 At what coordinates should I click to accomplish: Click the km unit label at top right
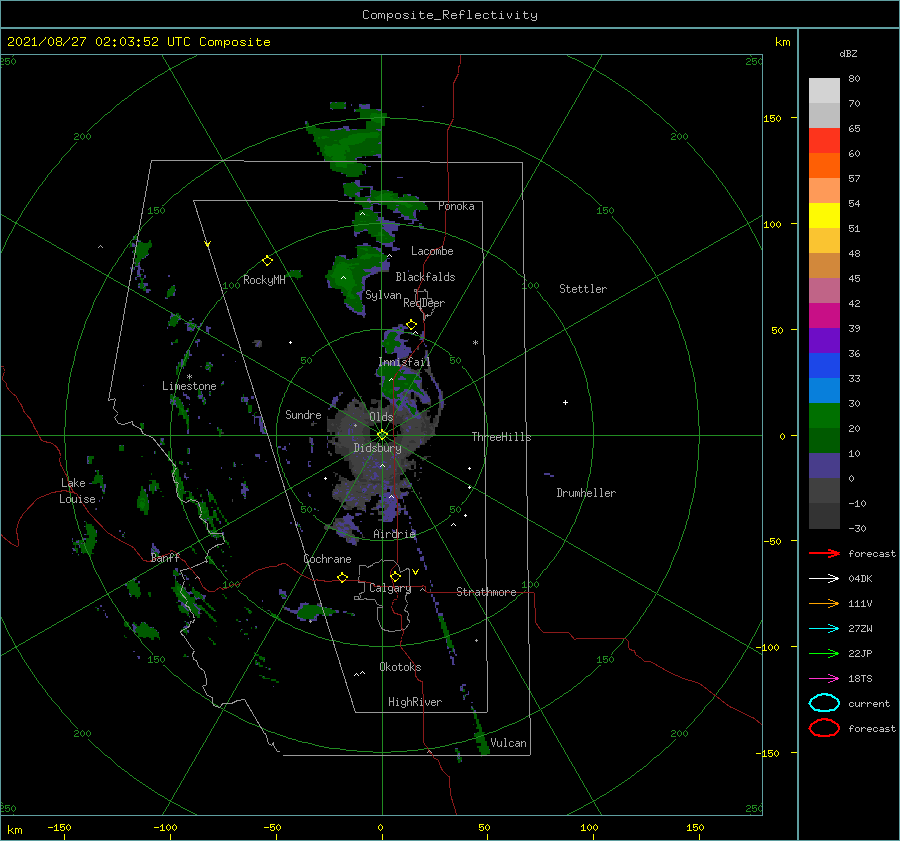pos(782,42)
